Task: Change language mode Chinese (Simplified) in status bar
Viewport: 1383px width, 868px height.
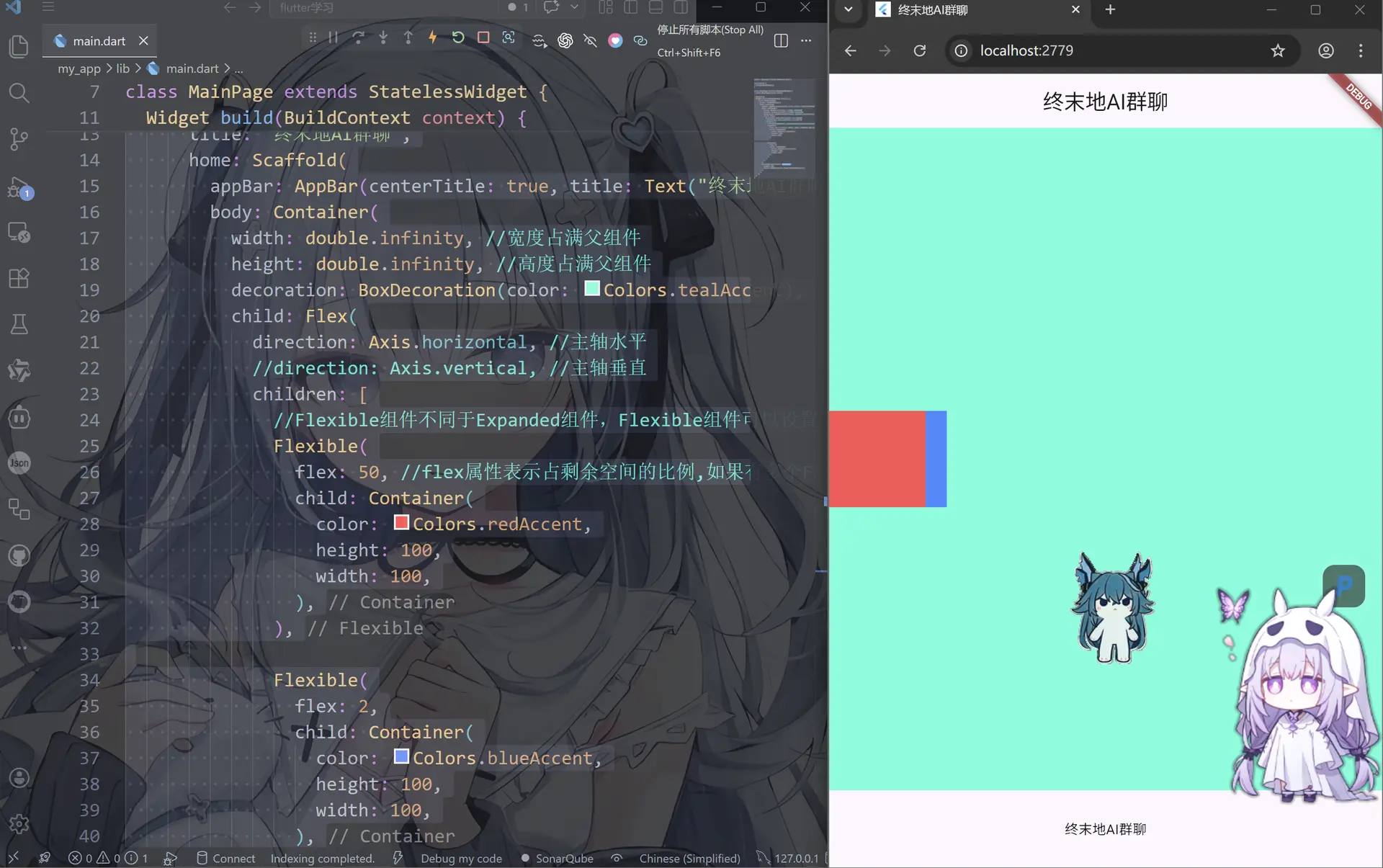Action: (x=689, y=858)
